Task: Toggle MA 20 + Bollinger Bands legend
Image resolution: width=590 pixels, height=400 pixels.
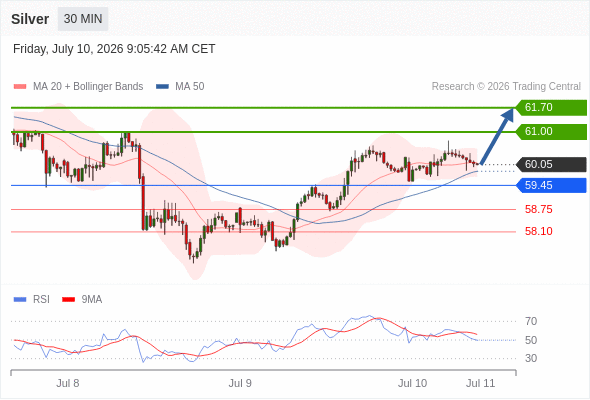Action: pos(78,87)
